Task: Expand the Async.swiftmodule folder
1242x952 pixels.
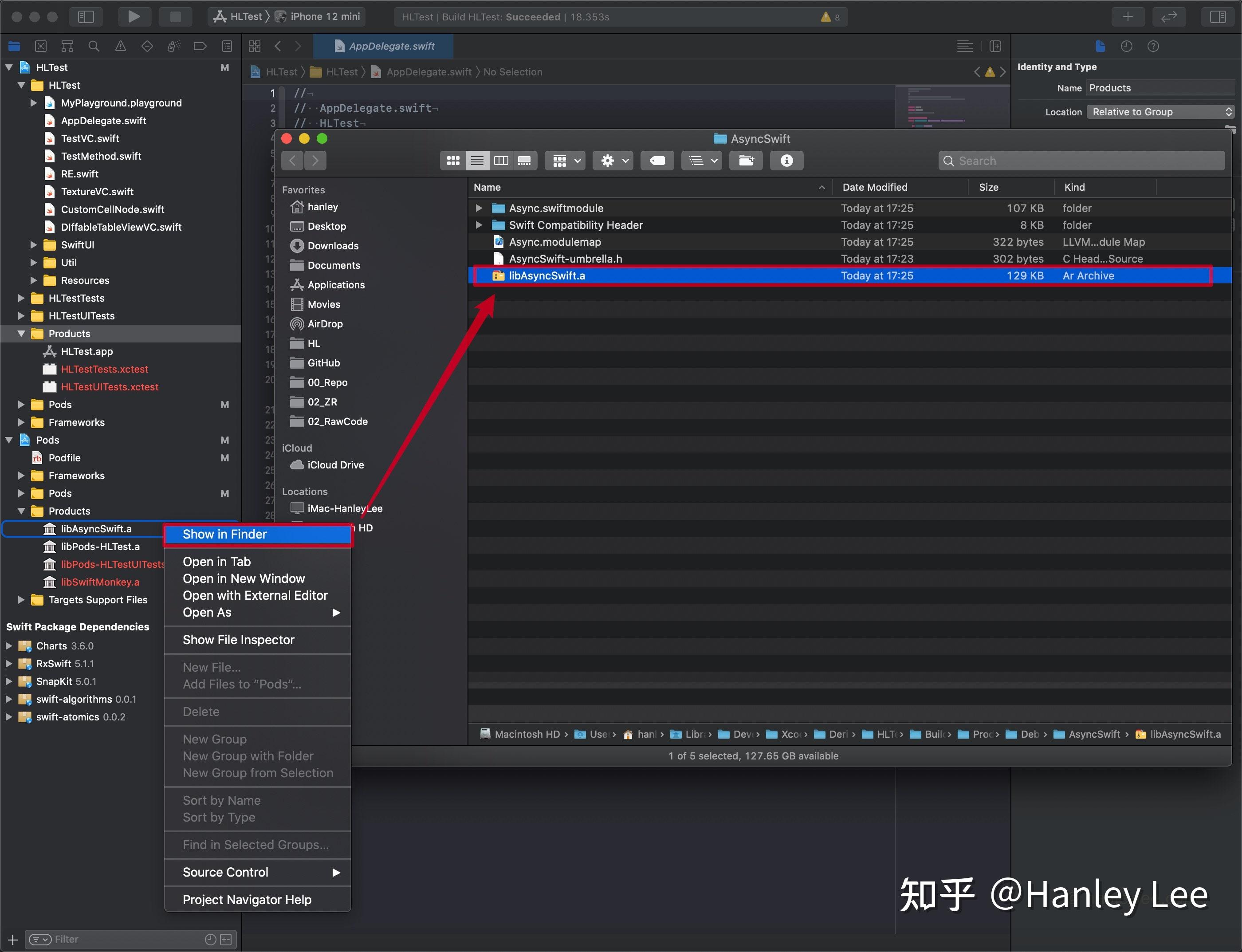Action: click(479, 208)
